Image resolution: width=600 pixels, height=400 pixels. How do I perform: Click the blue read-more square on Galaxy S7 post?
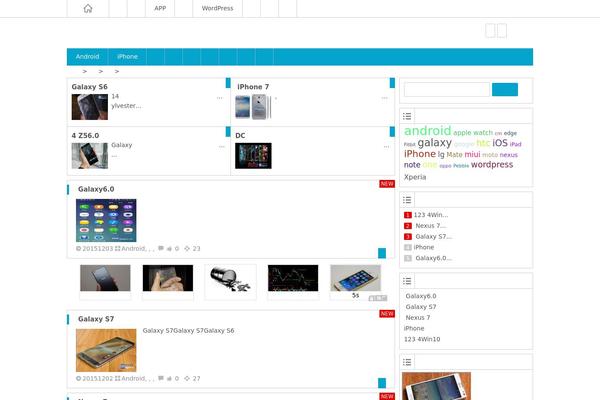382,383
